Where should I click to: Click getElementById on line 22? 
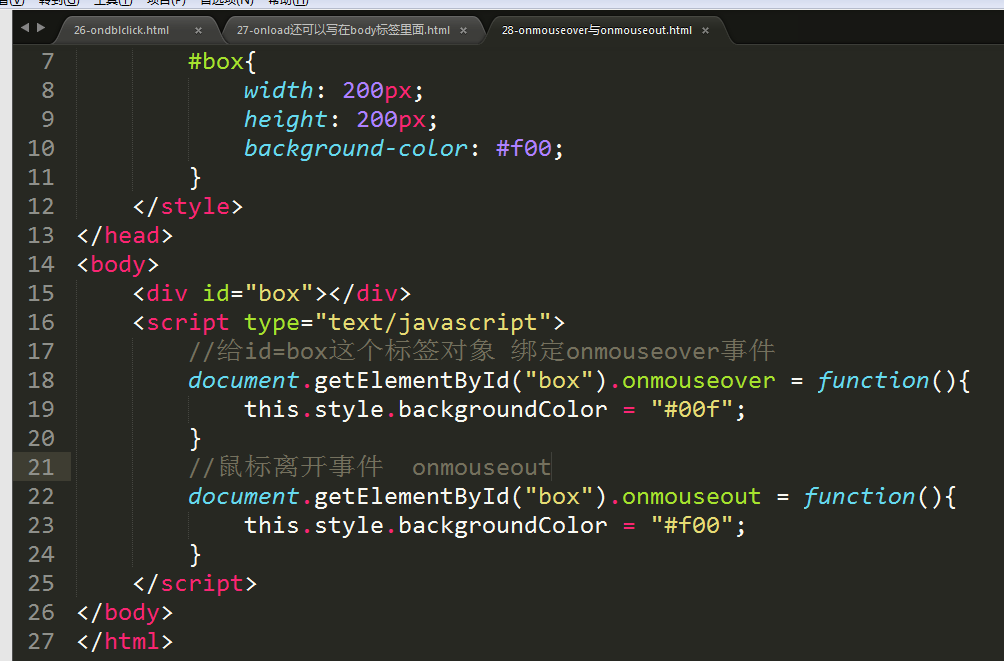click(412, 496)
